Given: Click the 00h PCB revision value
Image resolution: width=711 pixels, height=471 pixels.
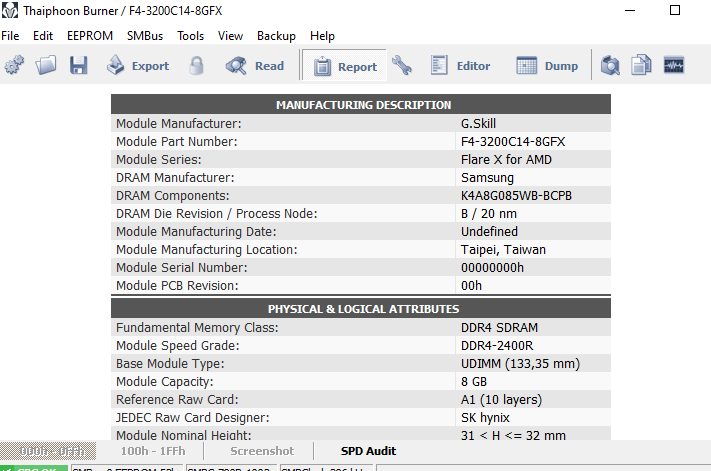Looking at the screenshot, I should 472,286.
